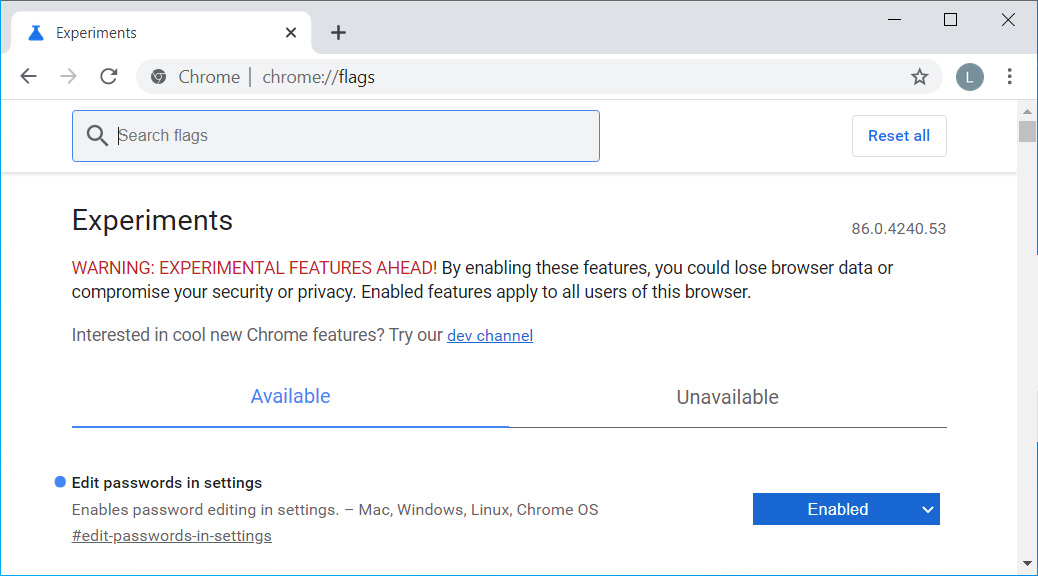Click the version number 86.0.4240.53
1038x576 pixels.
[x=898, y=229]
